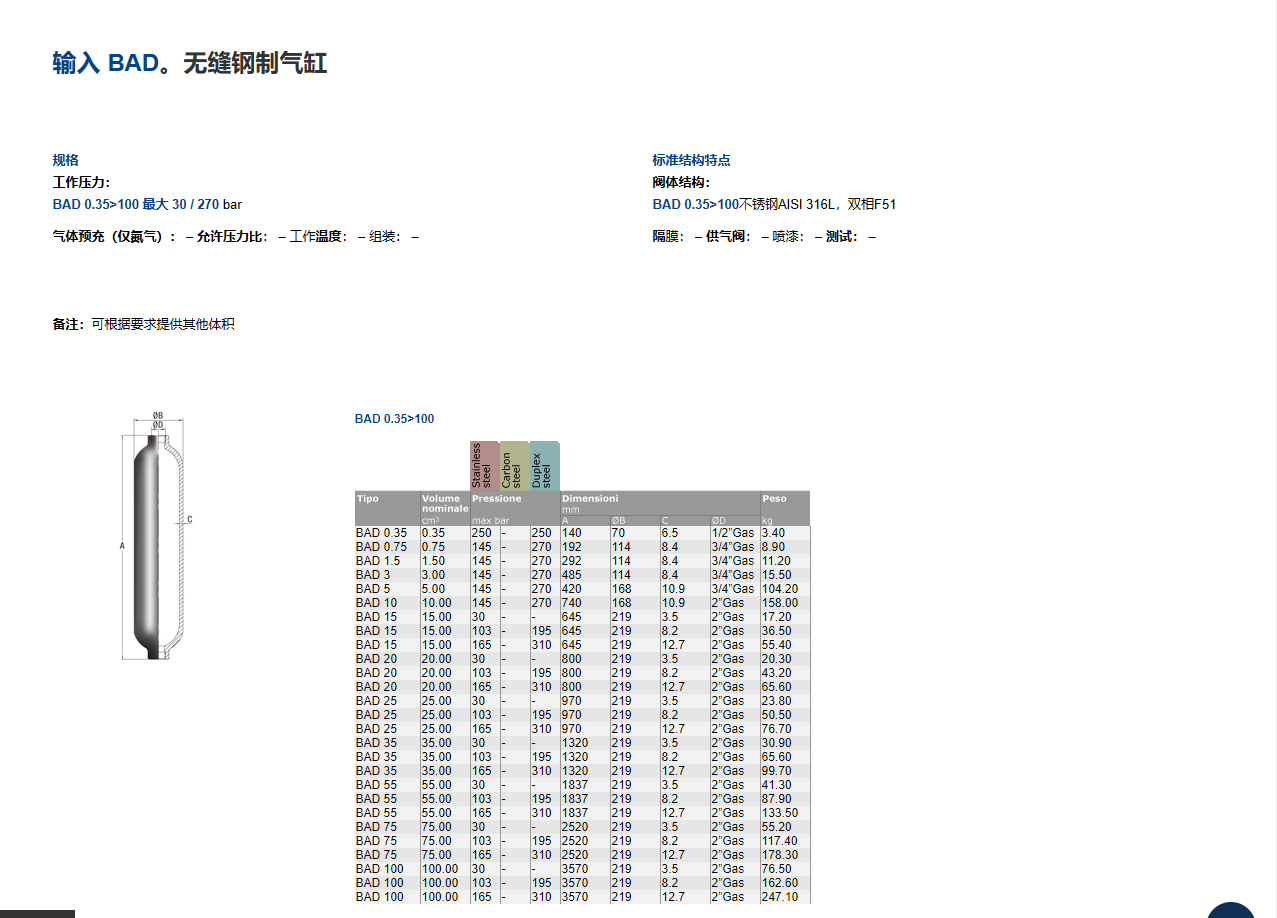Image resolution: width=1277 pixels, height=918 pixels.
Task: Click the BAD 10 row label
Action: (x=376, y=603)
